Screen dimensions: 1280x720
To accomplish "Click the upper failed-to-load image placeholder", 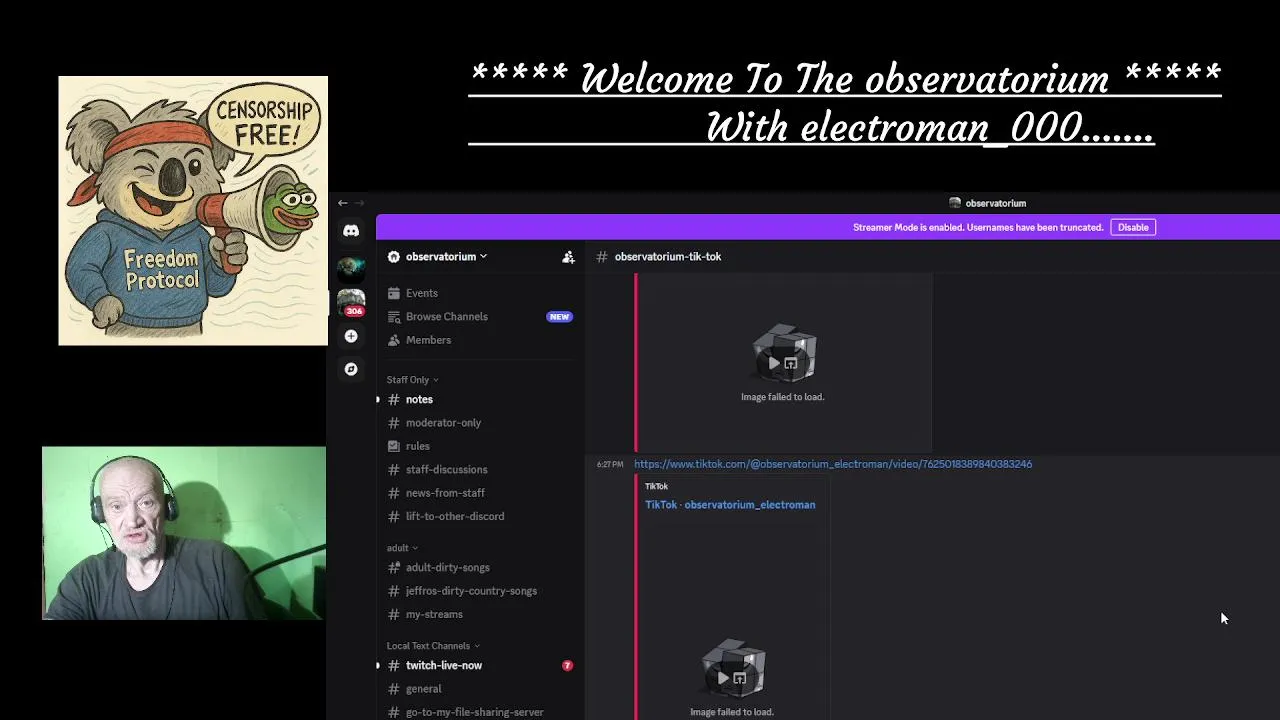I will coord(783,362).
